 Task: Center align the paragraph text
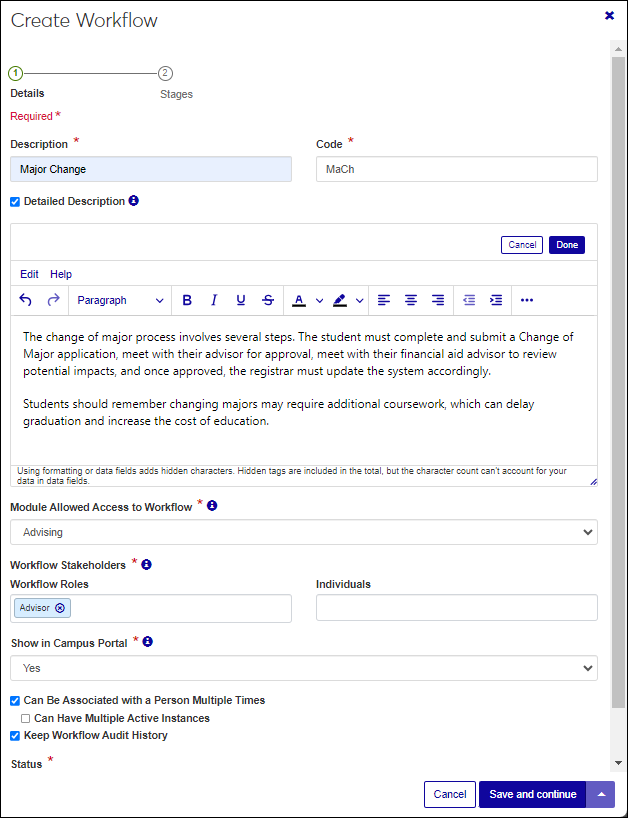point(411,300)
